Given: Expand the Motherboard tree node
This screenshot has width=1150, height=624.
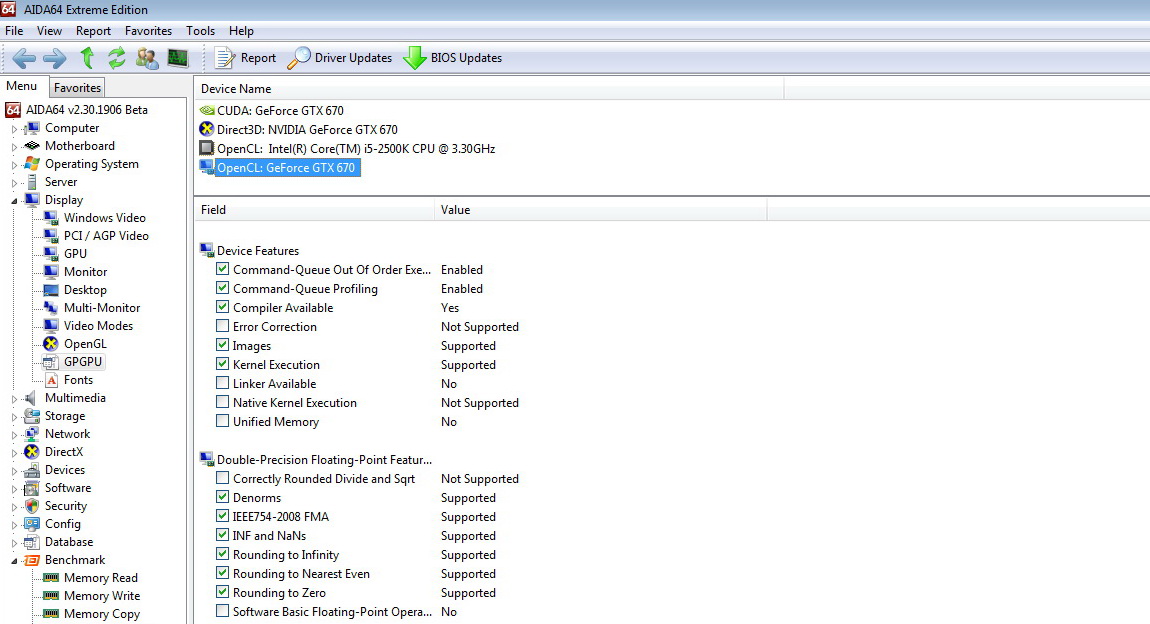Looking at the screenshot, I should coord(14,146).
